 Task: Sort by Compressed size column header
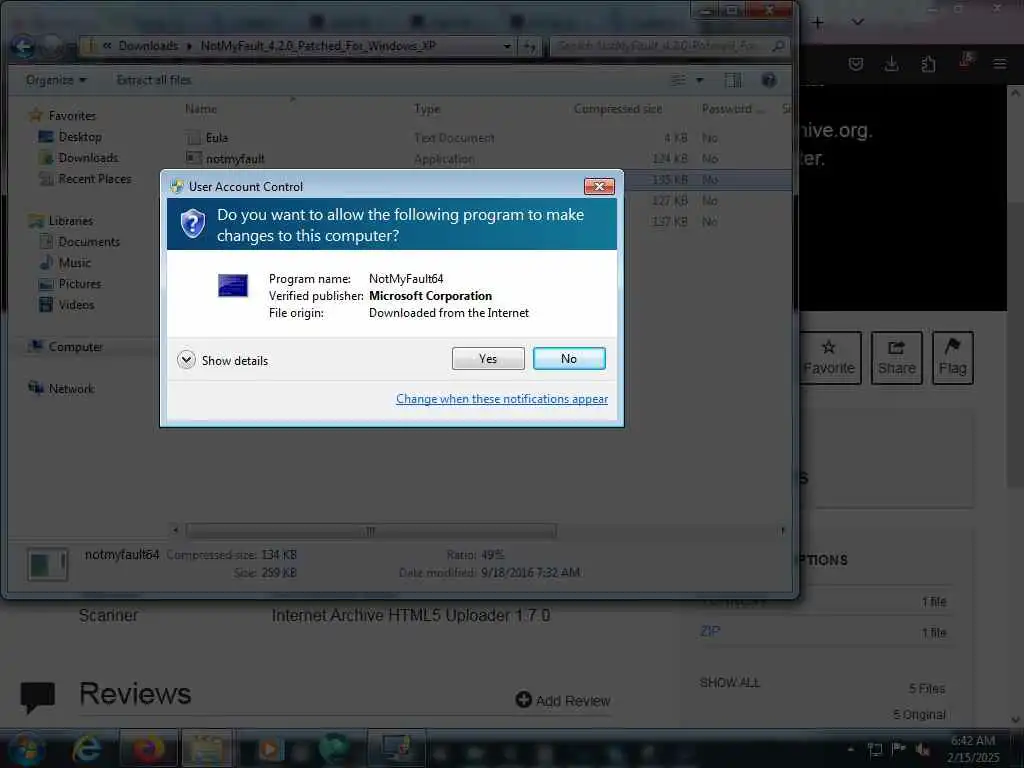(618, 109)
